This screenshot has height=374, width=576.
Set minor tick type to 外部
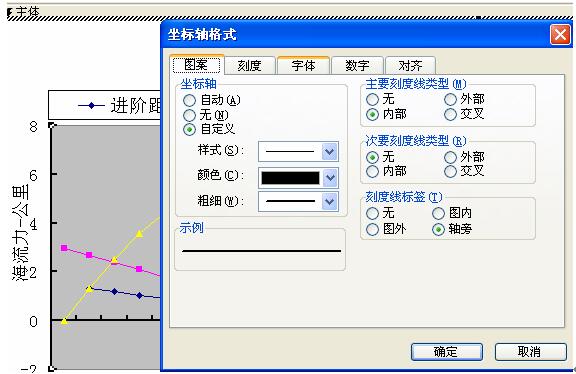tap(450, 157)
